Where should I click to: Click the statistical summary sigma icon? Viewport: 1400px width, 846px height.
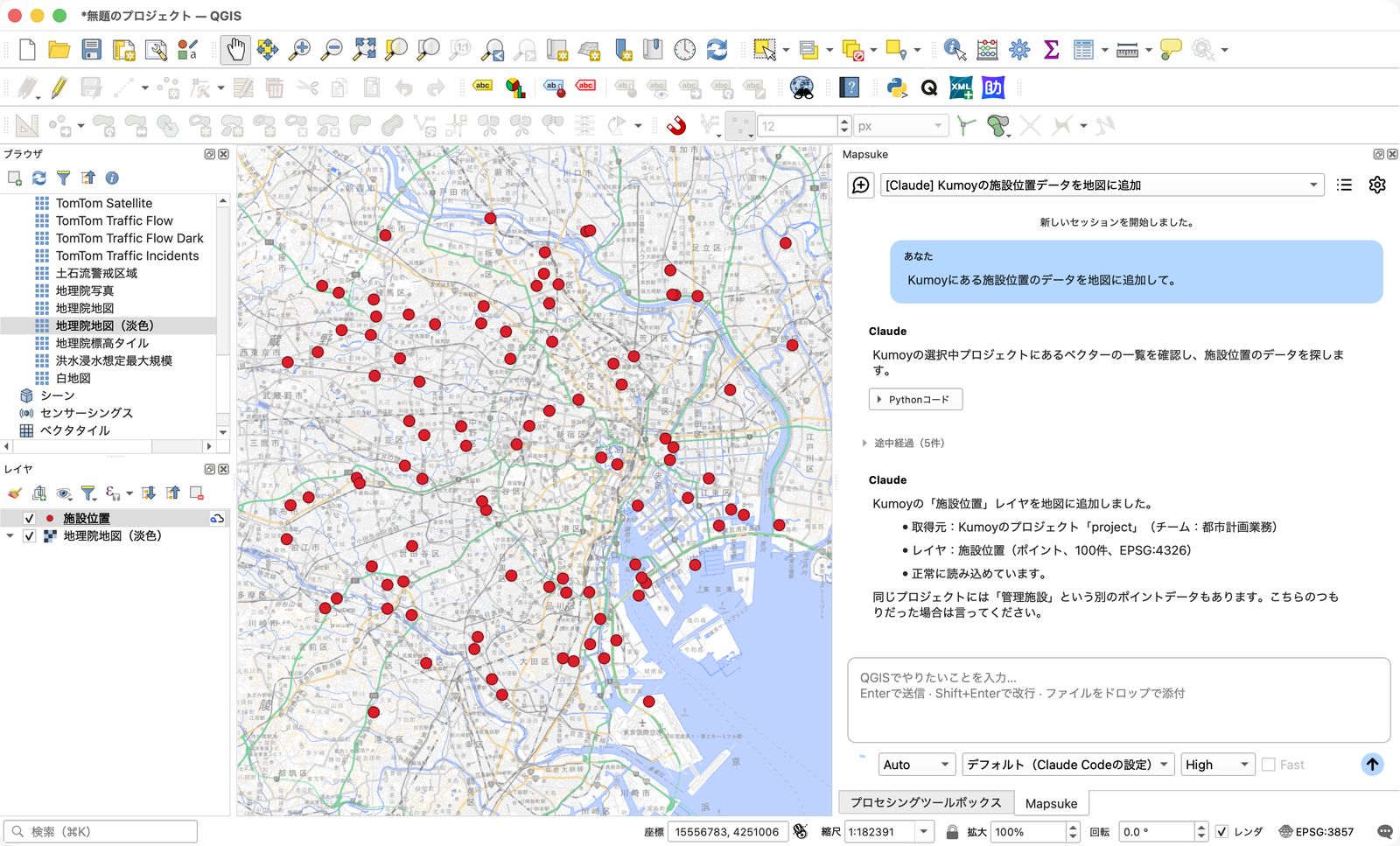coord(1052,50)
